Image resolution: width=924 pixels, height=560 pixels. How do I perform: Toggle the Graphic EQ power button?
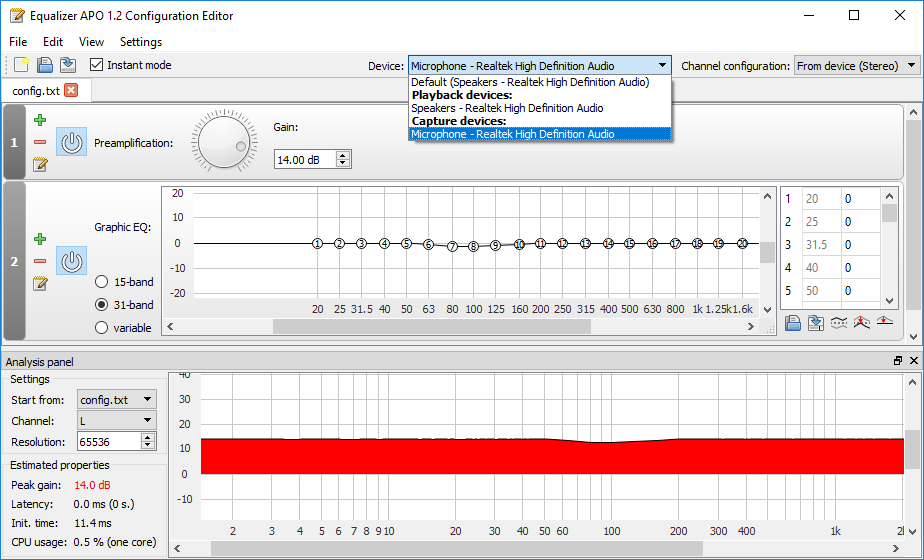[x=71, y=261]
